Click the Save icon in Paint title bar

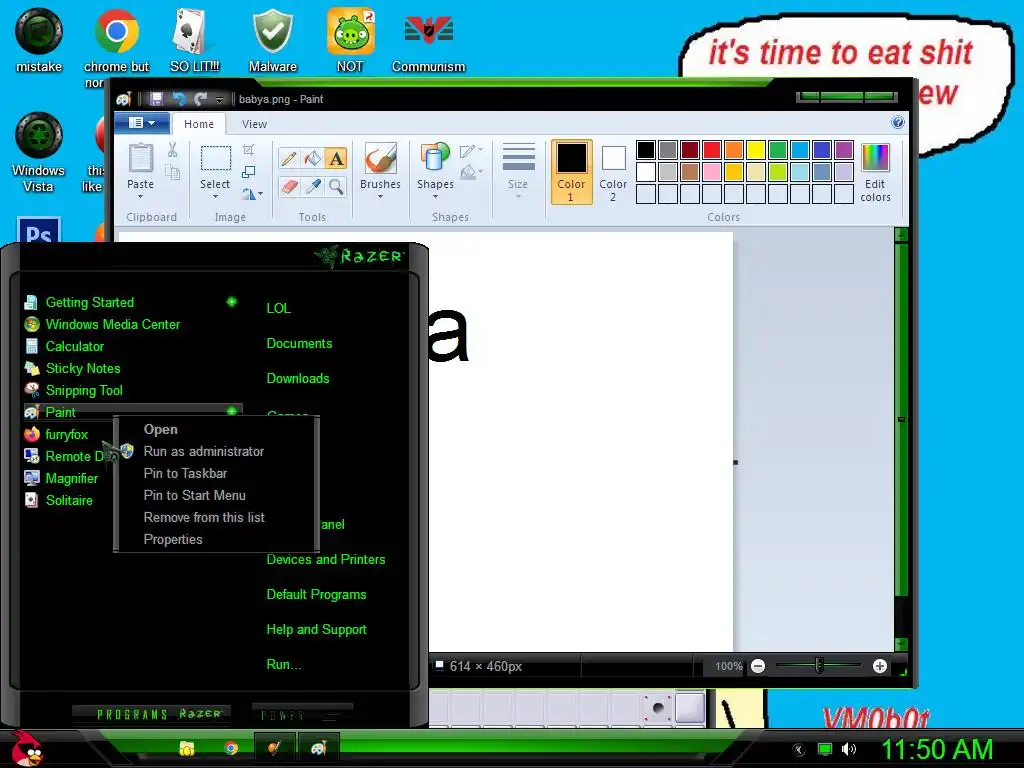(x=156, y=99)
